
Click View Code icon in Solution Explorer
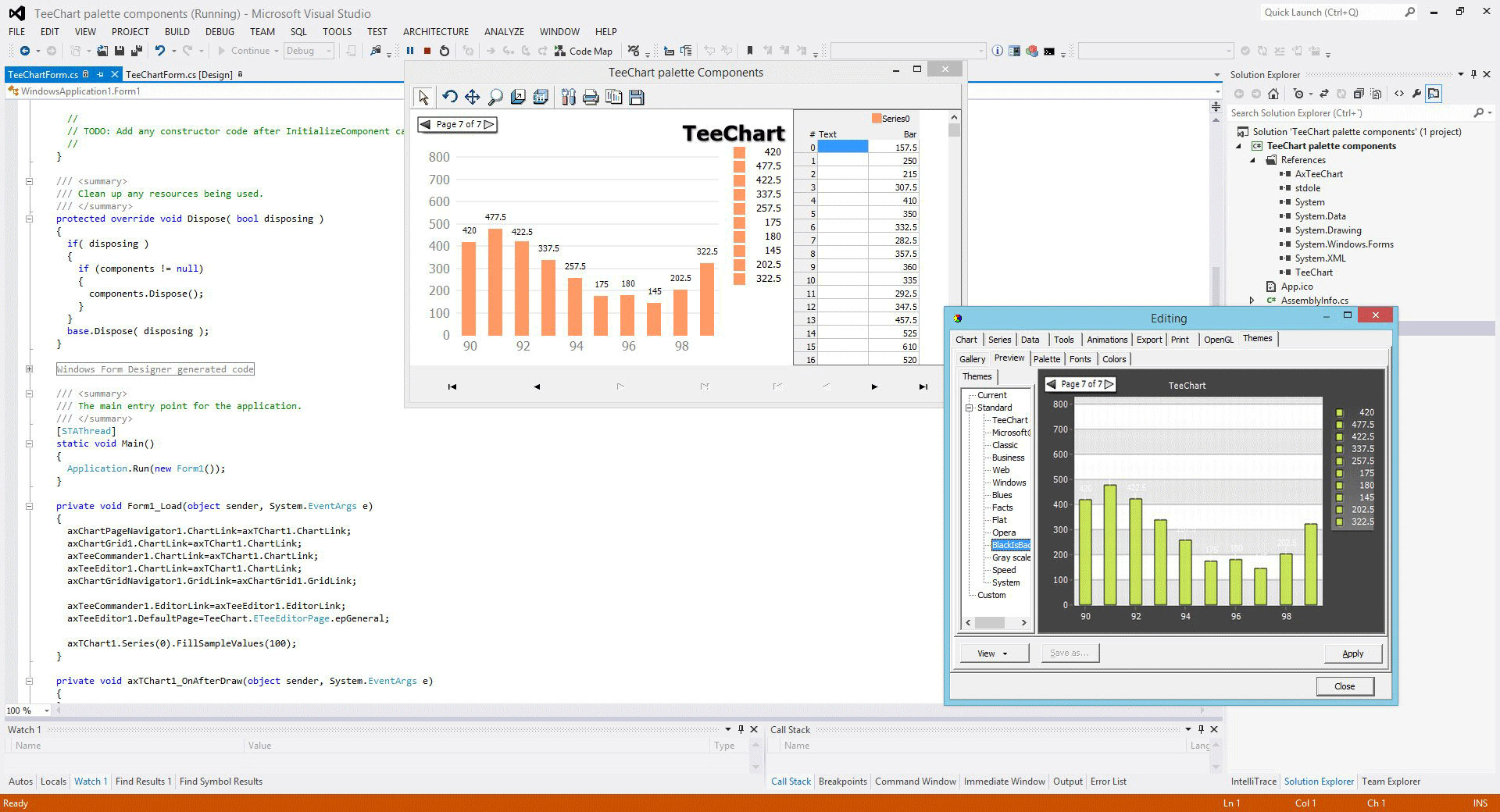1399,94
